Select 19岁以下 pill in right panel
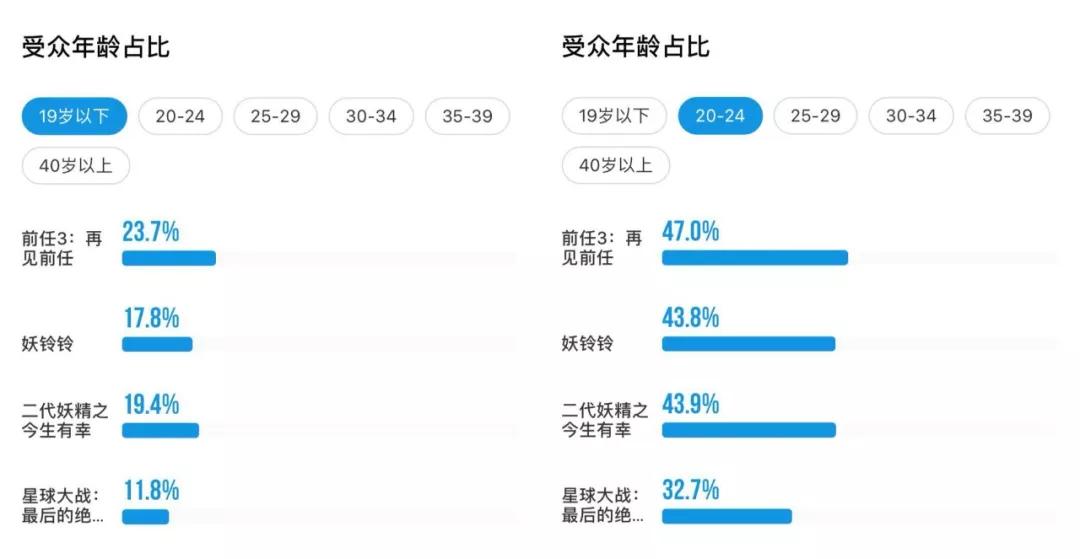This screenshot has height=559, width=1080. 614,116
